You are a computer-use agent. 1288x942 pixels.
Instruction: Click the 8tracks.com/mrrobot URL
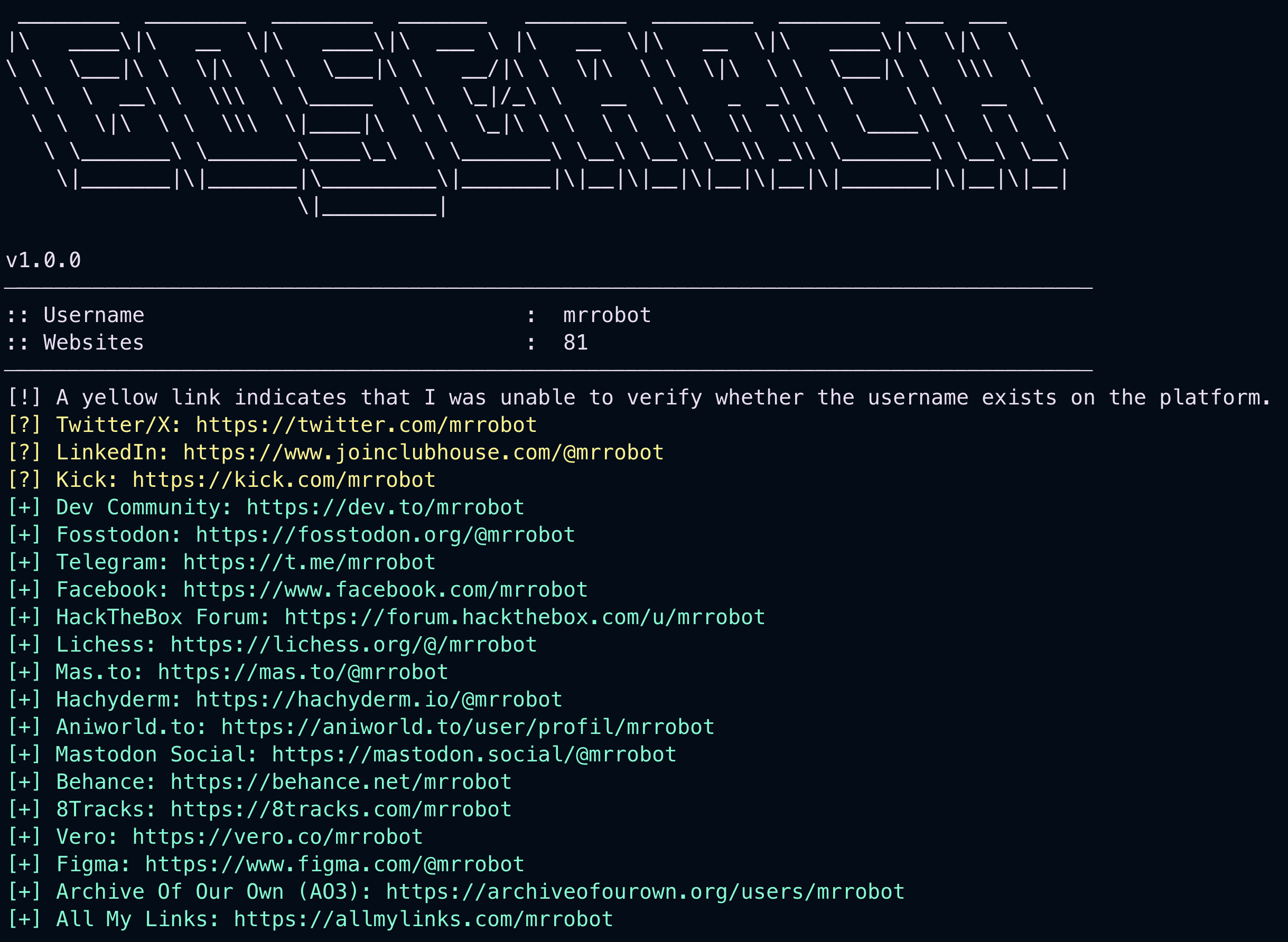click(341, 808)
